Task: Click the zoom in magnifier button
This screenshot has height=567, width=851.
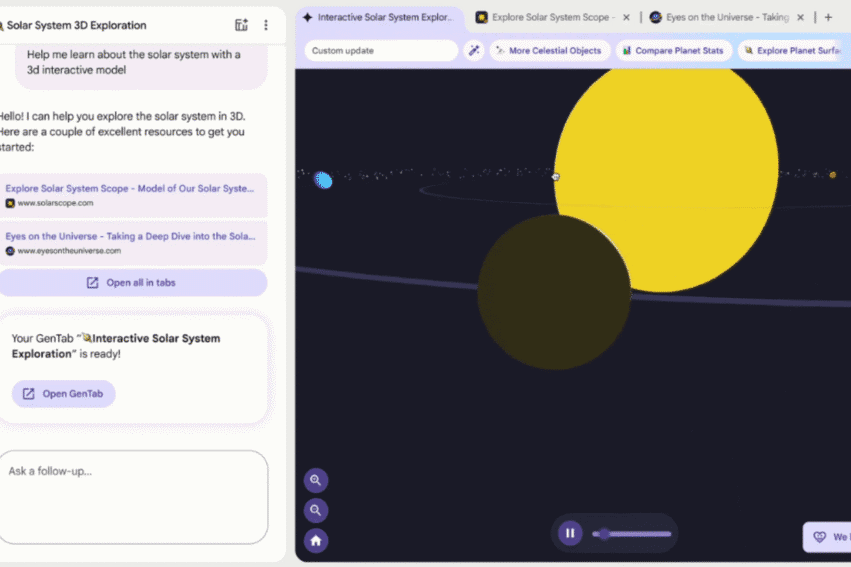Action: click(316, 480)
